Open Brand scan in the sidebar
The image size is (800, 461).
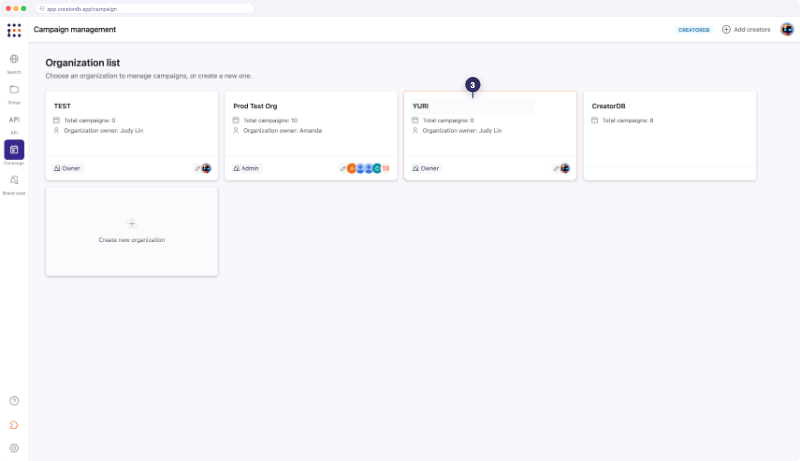(14, 185)
